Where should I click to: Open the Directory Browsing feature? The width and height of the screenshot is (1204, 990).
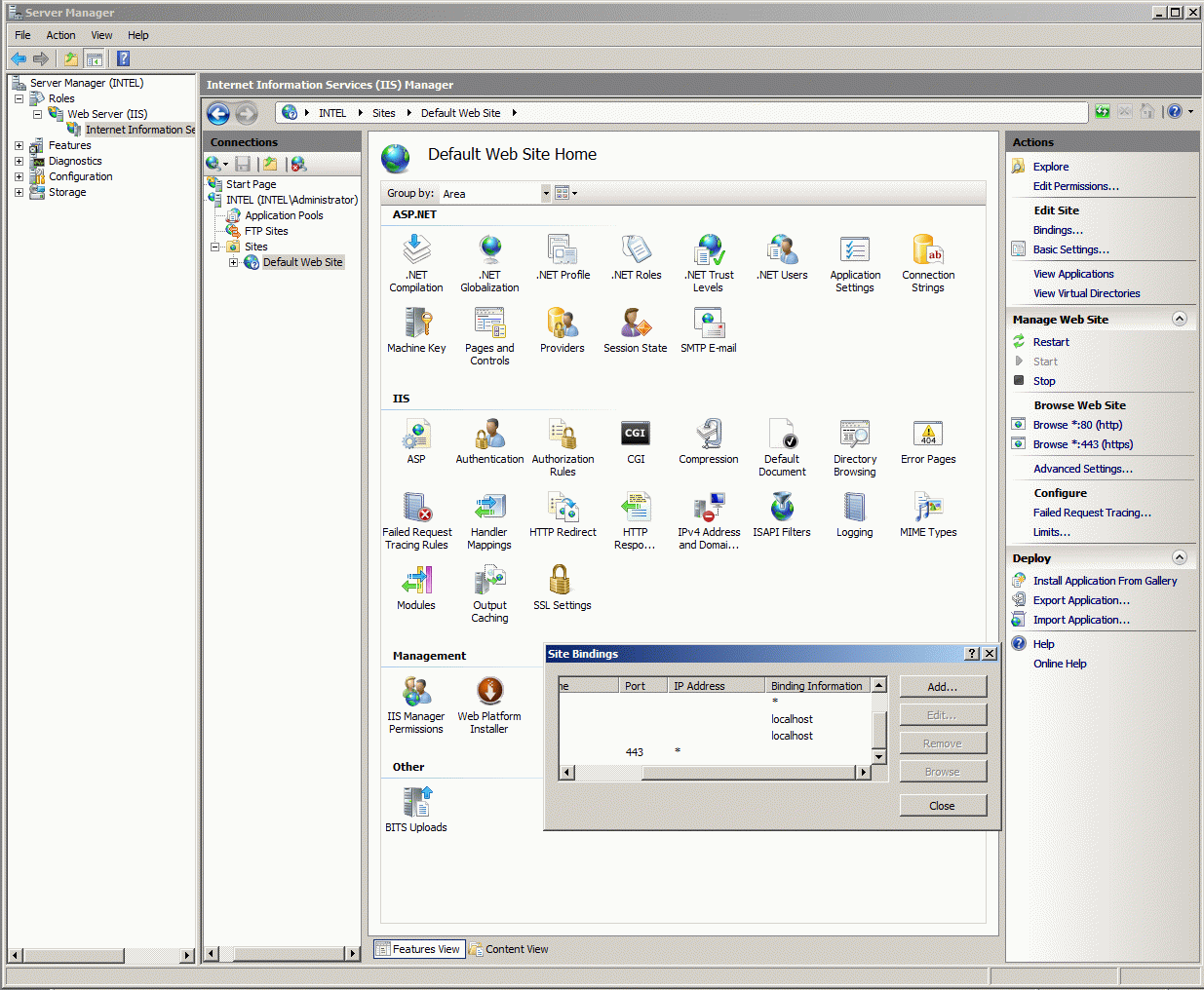pos(855,447)
